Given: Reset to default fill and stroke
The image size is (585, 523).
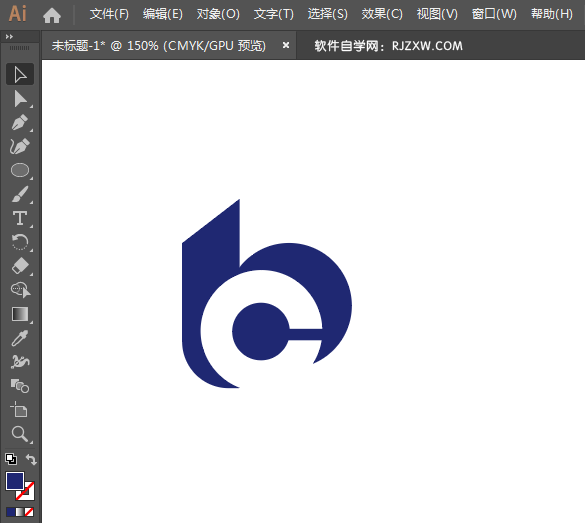Looking at the screenshot, I should (11, 459).
